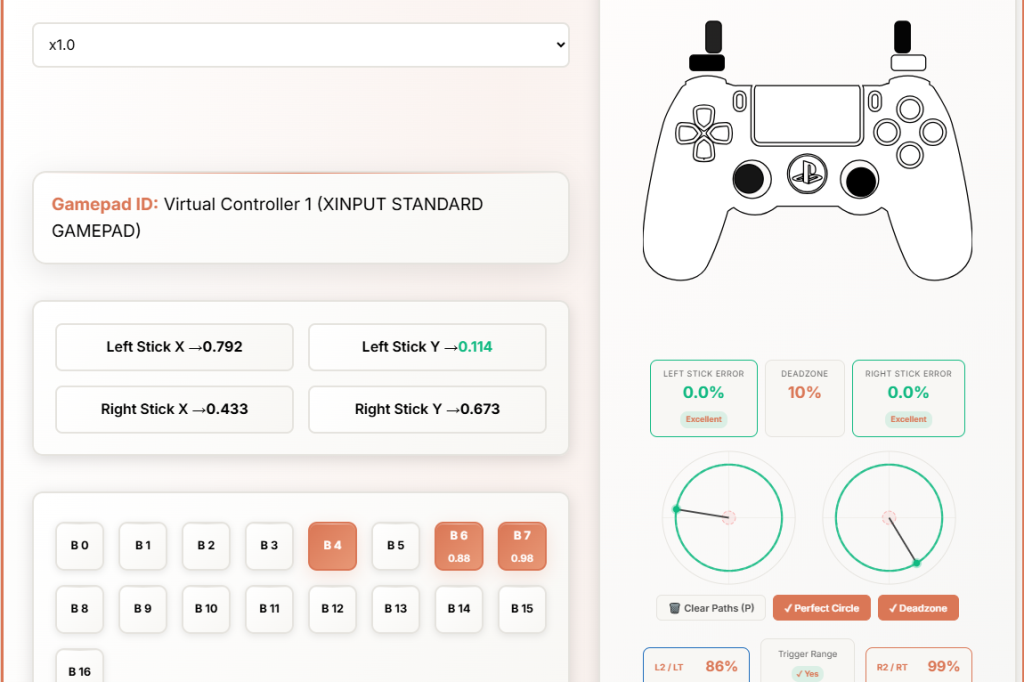Click the left stick path visualization circle

click(x=728, y=517)
